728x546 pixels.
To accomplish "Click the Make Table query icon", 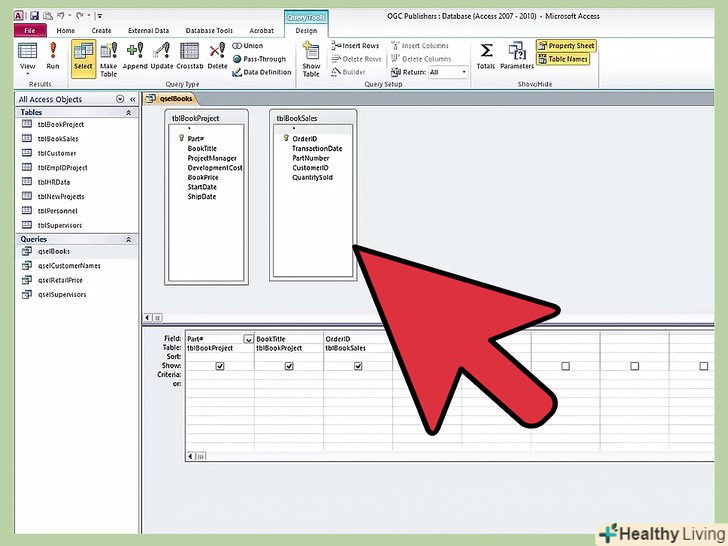I will 109,51.
